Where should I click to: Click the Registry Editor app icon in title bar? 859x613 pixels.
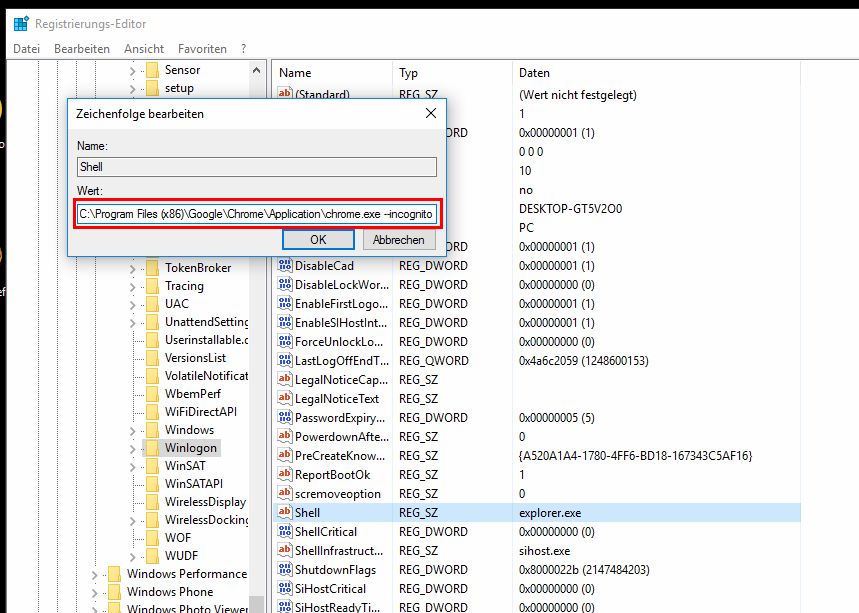21,24
